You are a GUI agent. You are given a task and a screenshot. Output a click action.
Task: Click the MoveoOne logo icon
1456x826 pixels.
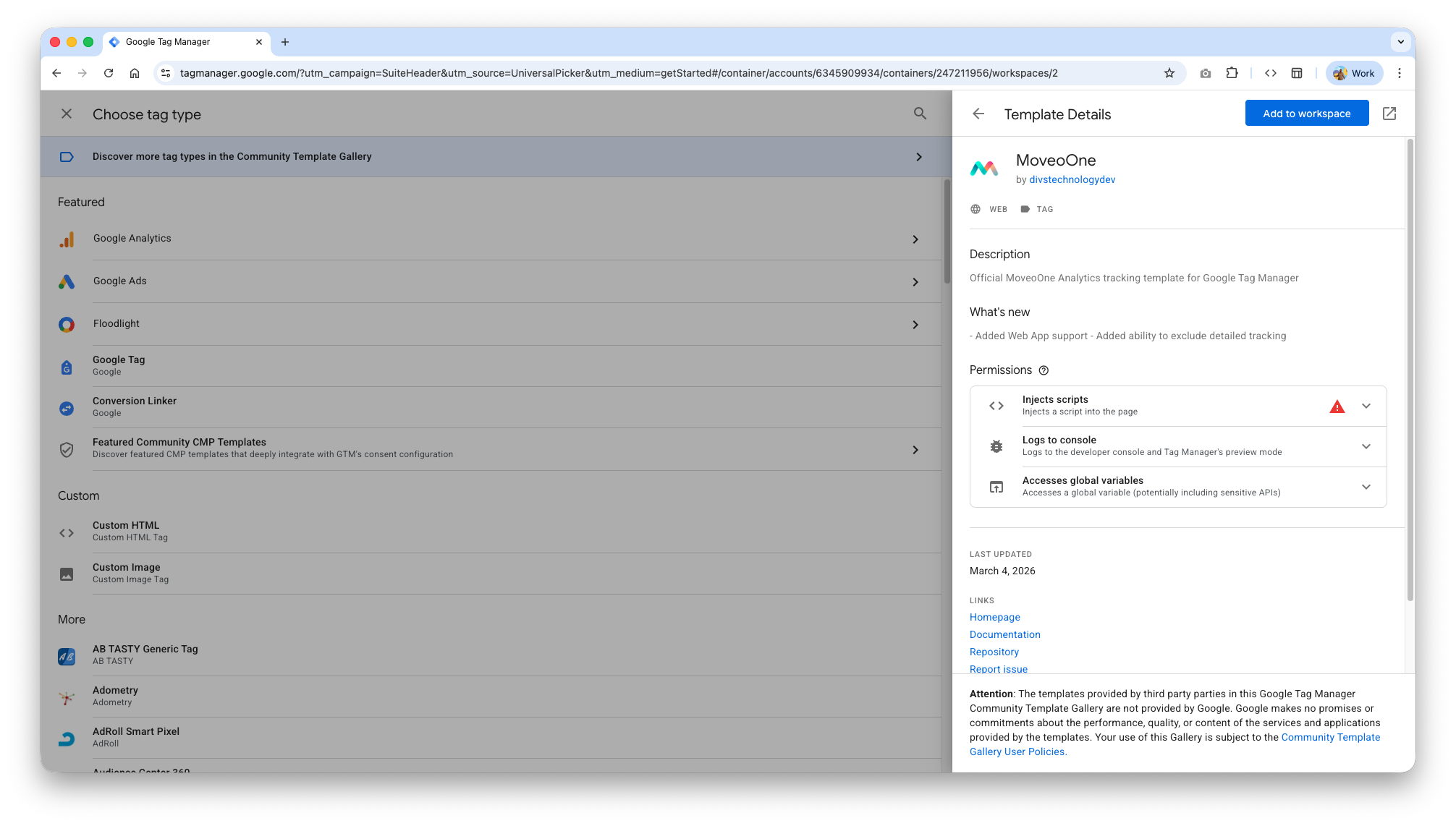coord(984,169)
